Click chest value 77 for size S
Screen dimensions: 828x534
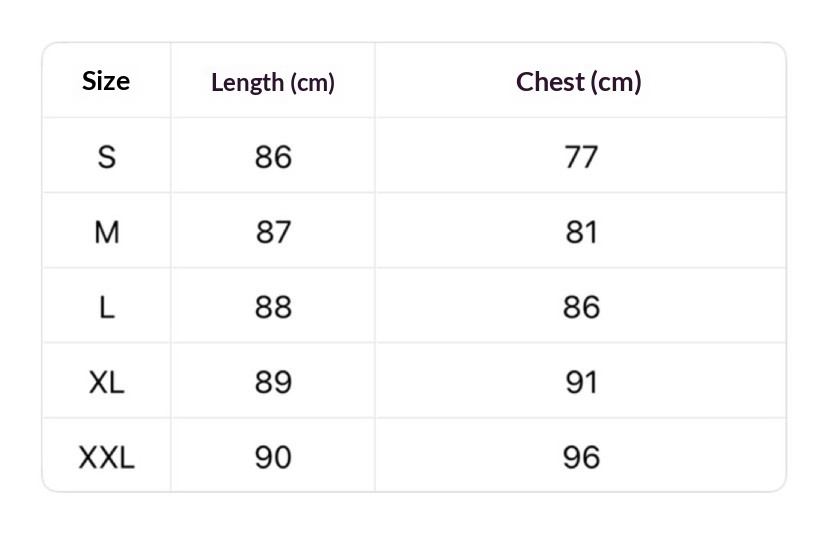[581, 157]
